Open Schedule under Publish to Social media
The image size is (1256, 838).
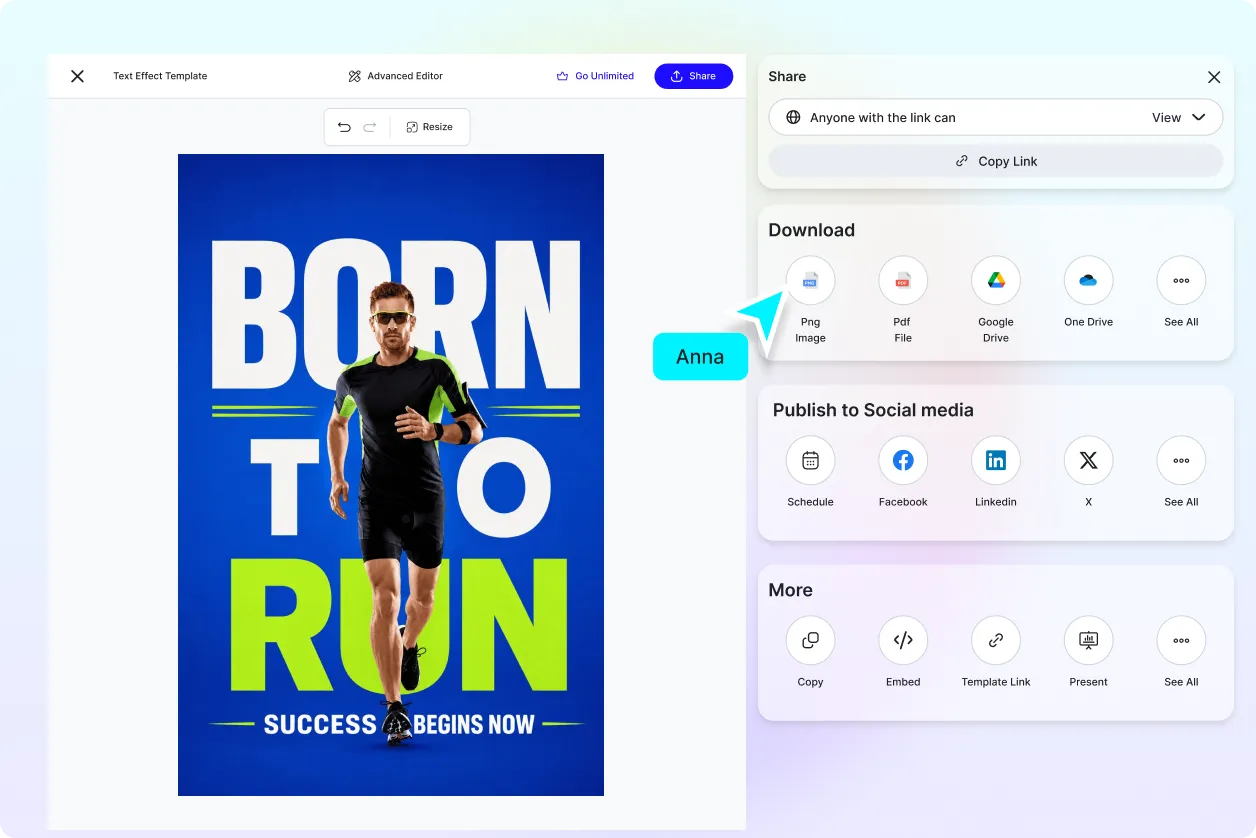810,461
